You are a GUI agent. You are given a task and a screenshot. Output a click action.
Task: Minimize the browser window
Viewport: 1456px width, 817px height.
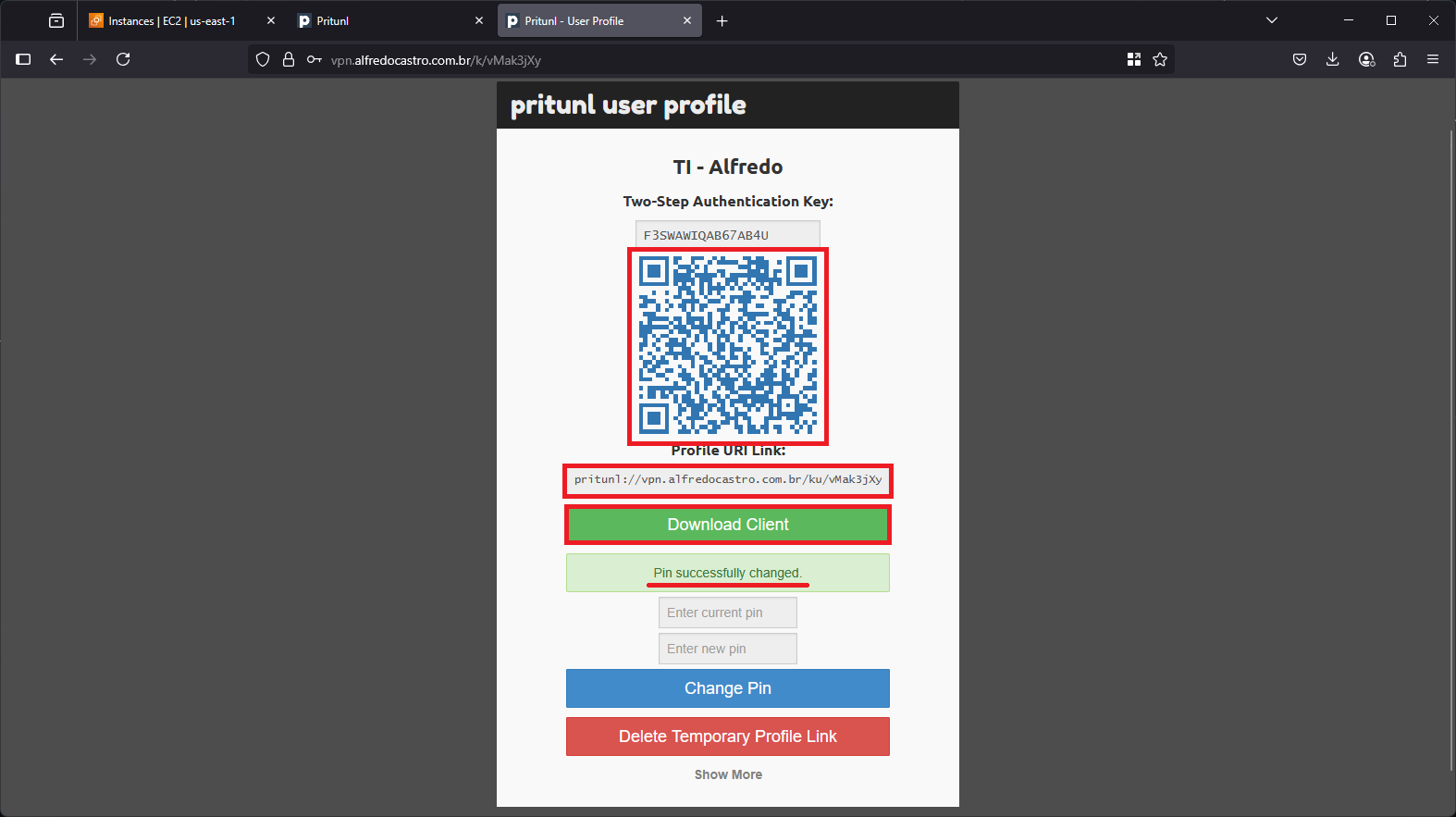[x=1349, y=20]
